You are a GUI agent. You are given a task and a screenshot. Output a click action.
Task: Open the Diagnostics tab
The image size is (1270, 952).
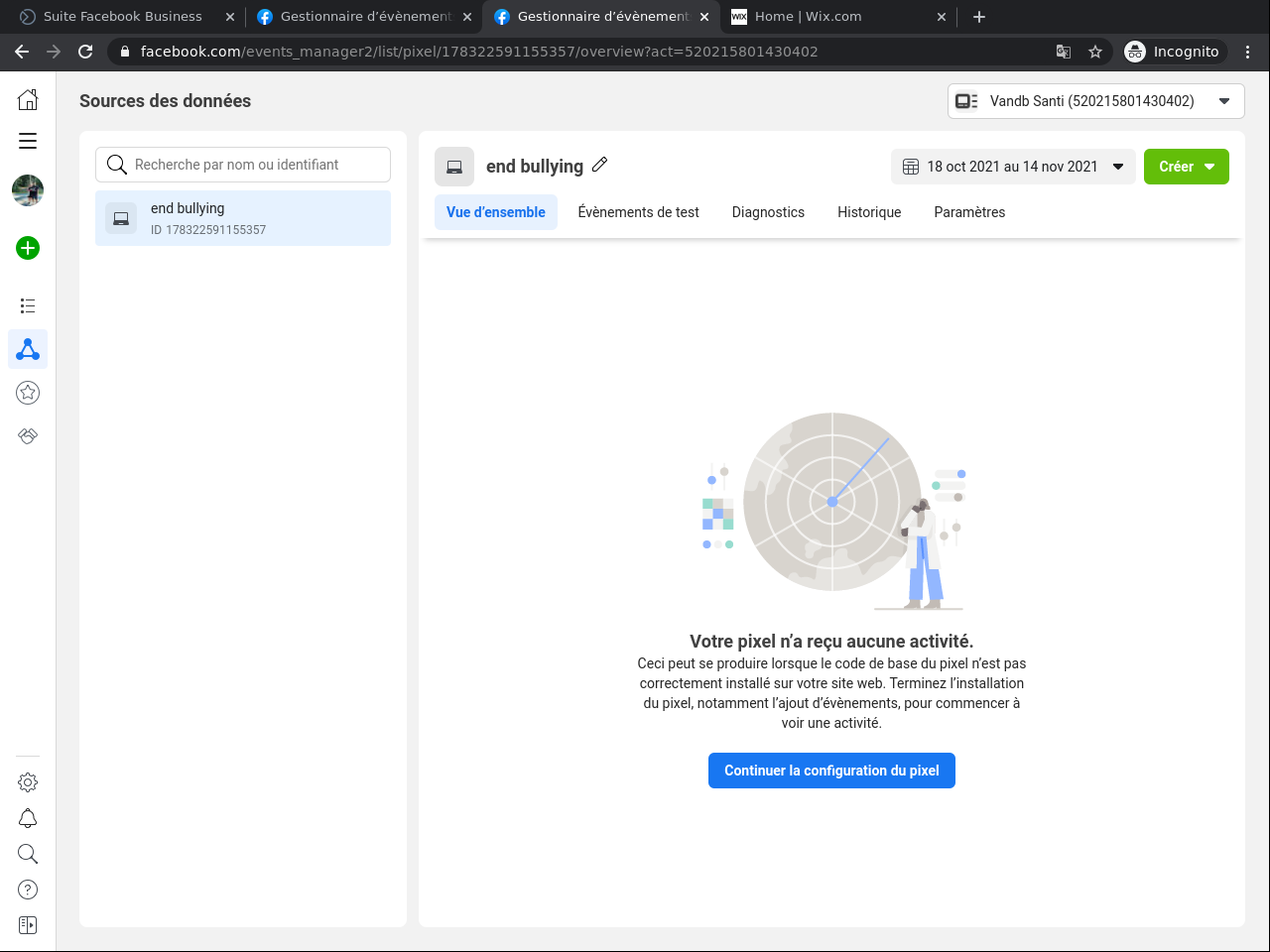click(768, 212)
